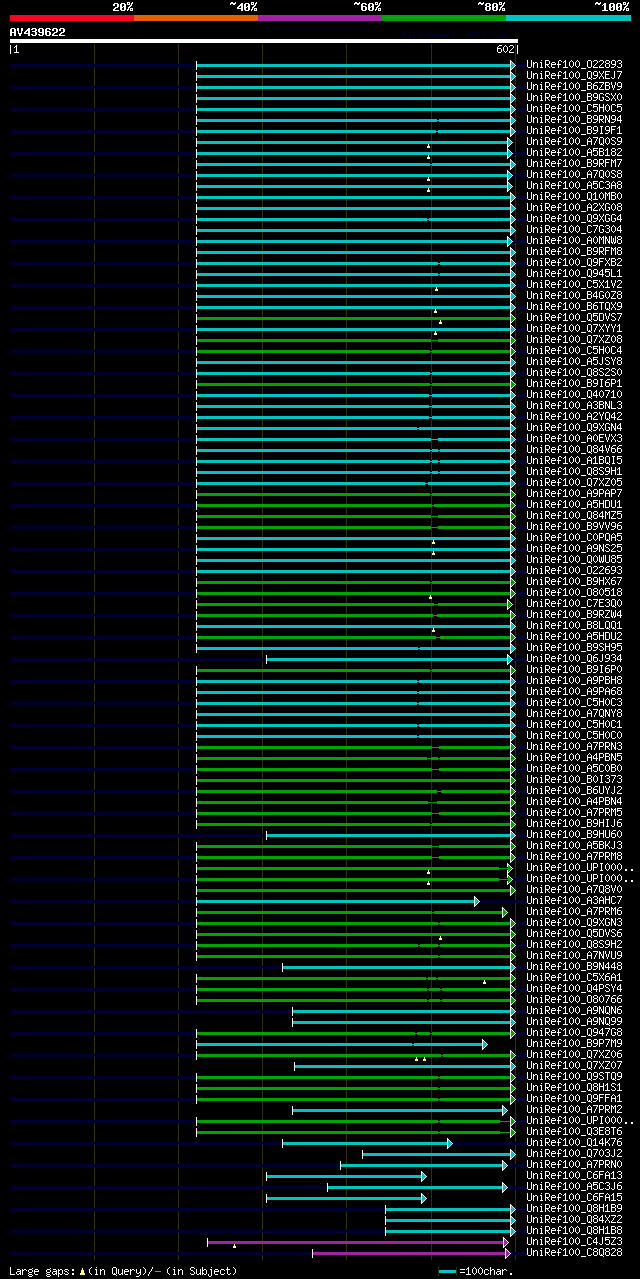This screenshot has width=640, height=1279.
Task: Open the UniRef100_A7PRN3 hit
Action: (x=574, y=746)
